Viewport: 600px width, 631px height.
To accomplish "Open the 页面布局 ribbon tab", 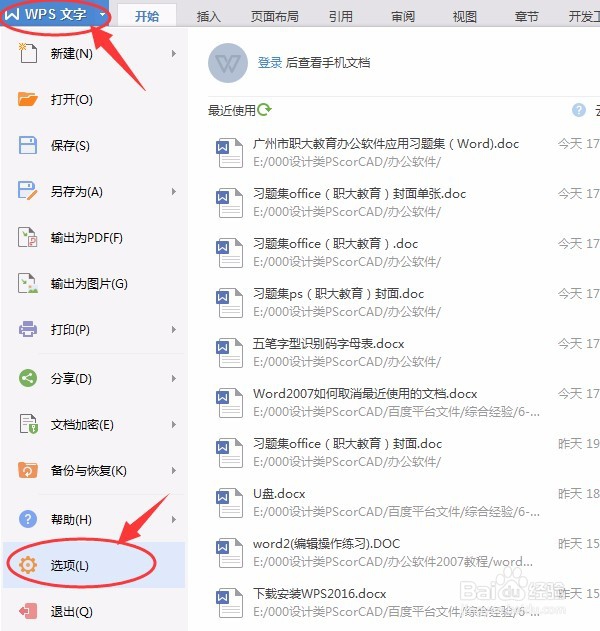I will coord(275,16).
